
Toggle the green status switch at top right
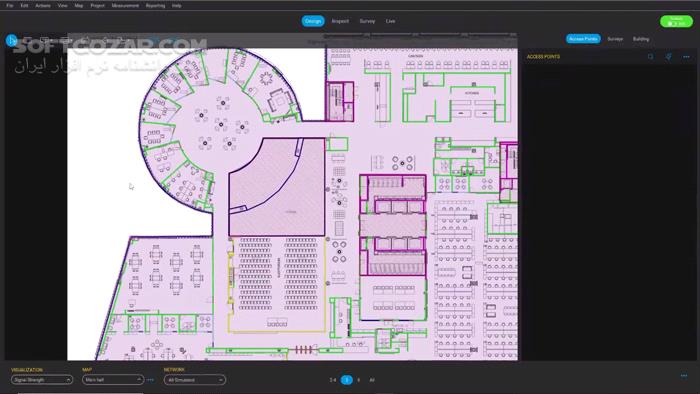[x=676, y=21]
